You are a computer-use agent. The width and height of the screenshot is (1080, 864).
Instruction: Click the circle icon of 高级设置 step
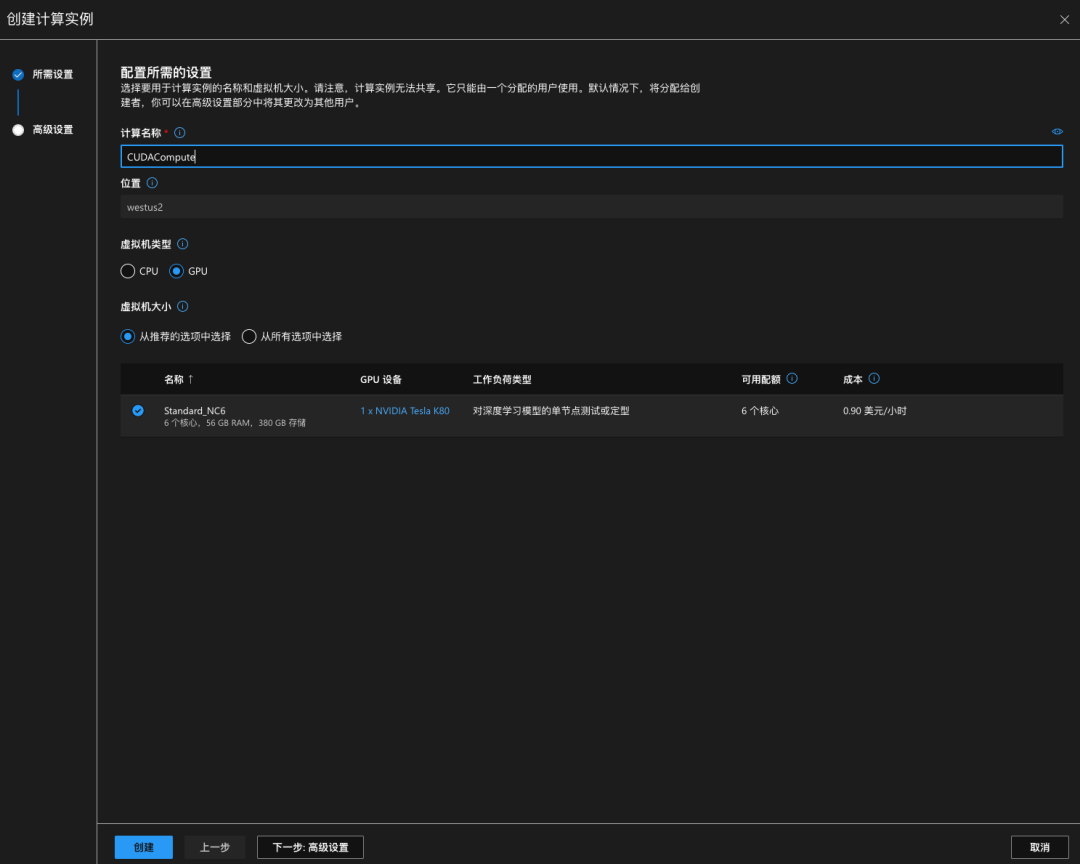click(19, 130)
